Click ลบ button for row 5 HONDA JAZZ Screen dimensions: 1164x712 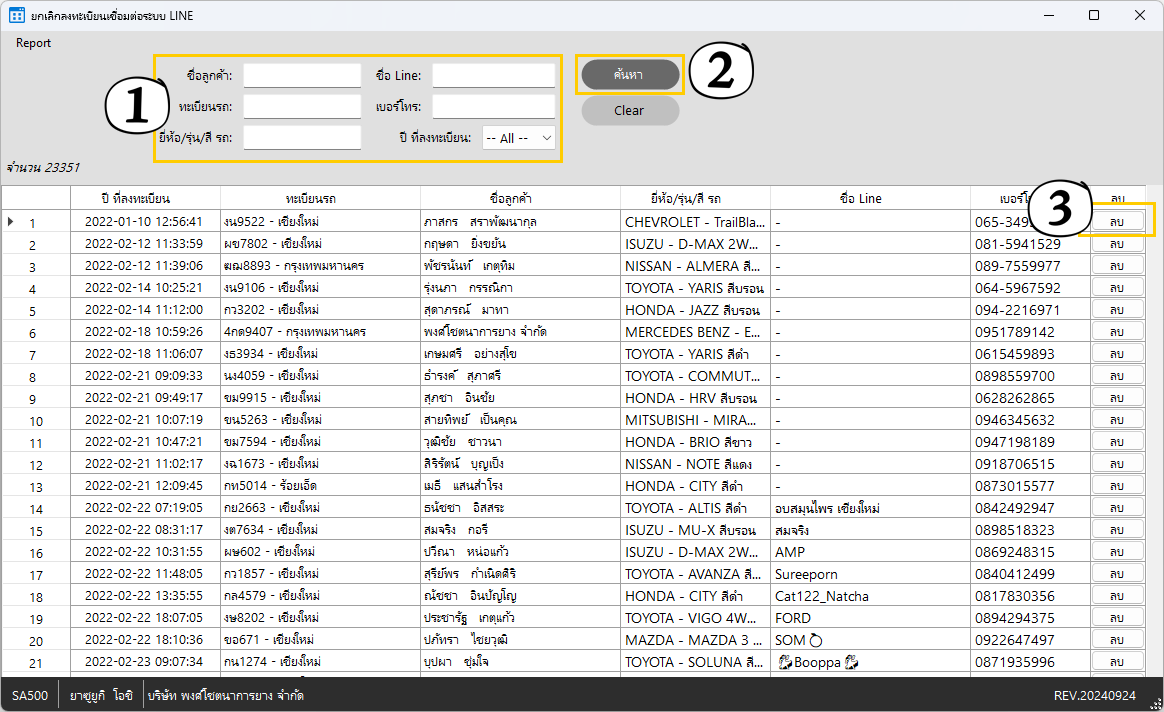[1117, 310]
